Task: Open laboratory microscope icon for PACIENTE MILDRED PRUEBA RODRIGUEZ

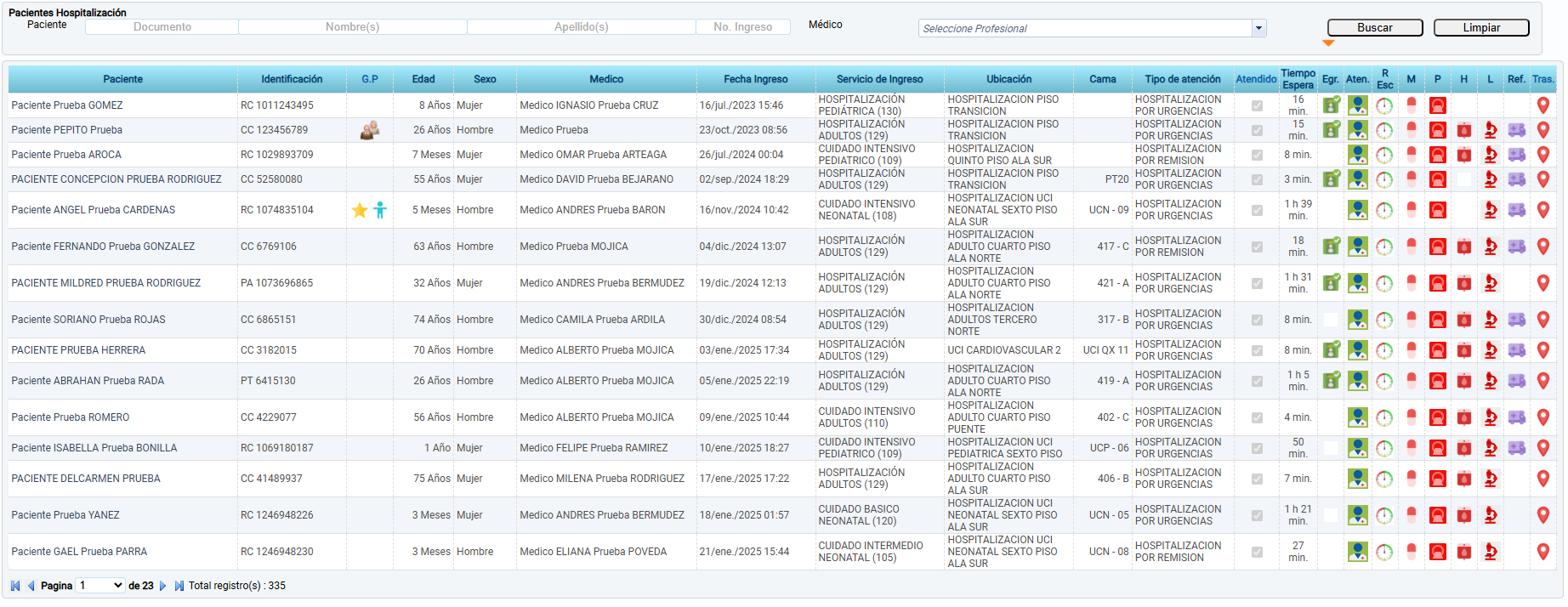Action: coord(1491,283)
